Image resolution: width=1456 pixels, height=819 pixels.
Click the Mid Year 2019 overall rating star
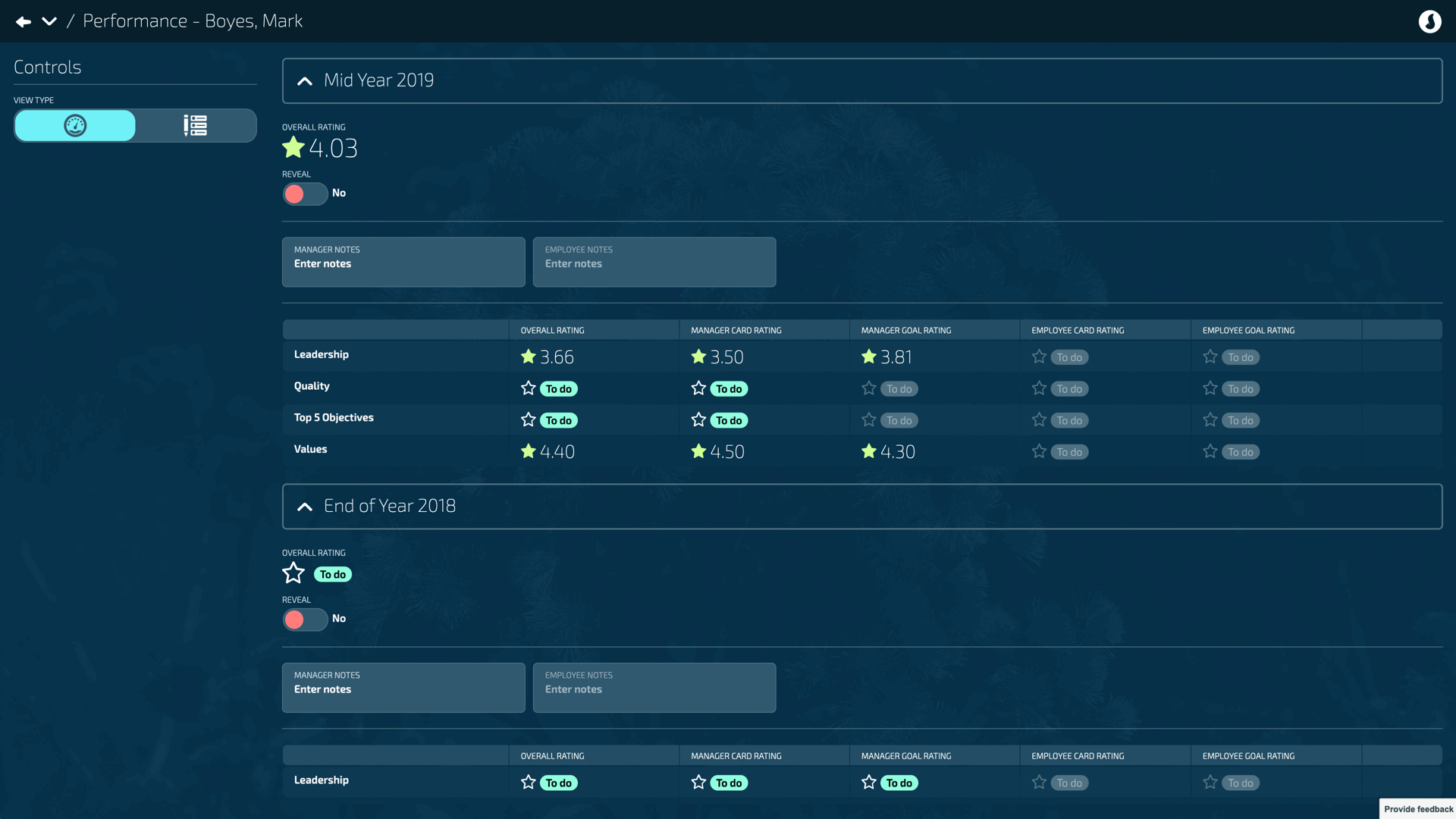tap(293, 148)
